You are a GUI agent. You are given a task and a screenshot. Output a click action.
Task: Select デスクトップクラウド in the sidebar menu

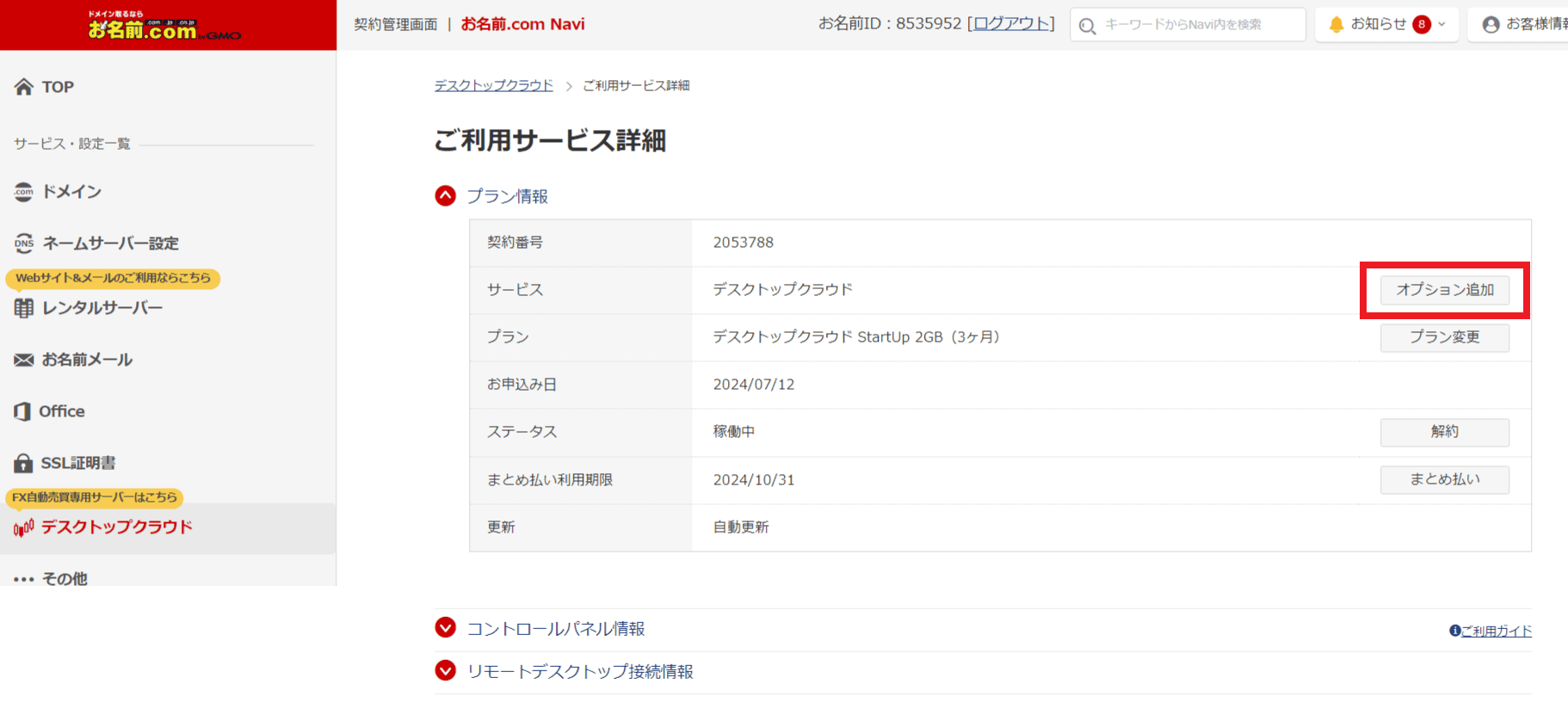click(x=116, y=527)
